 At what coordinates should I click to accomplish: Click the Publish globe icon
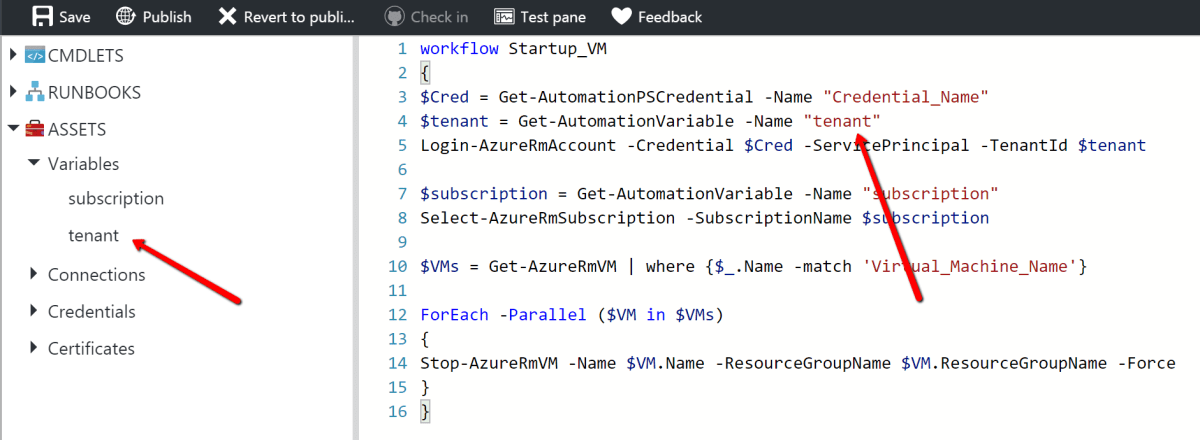click(x=125, y=16)
